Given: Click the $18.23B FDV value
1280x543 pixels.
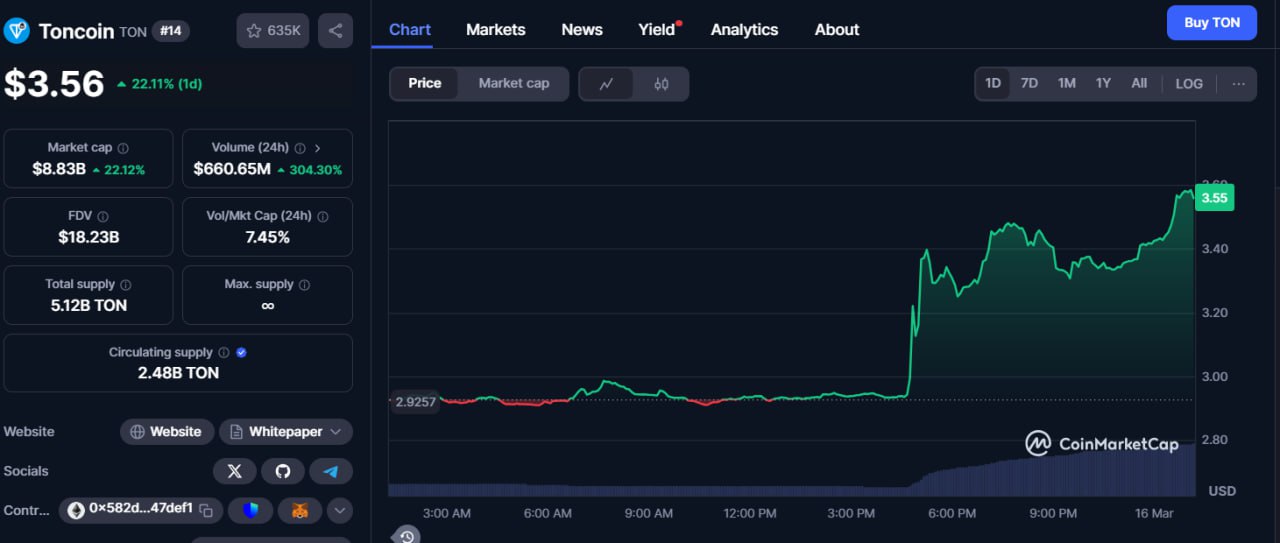Looking at the screenshot, I should [x=89, y=237].
